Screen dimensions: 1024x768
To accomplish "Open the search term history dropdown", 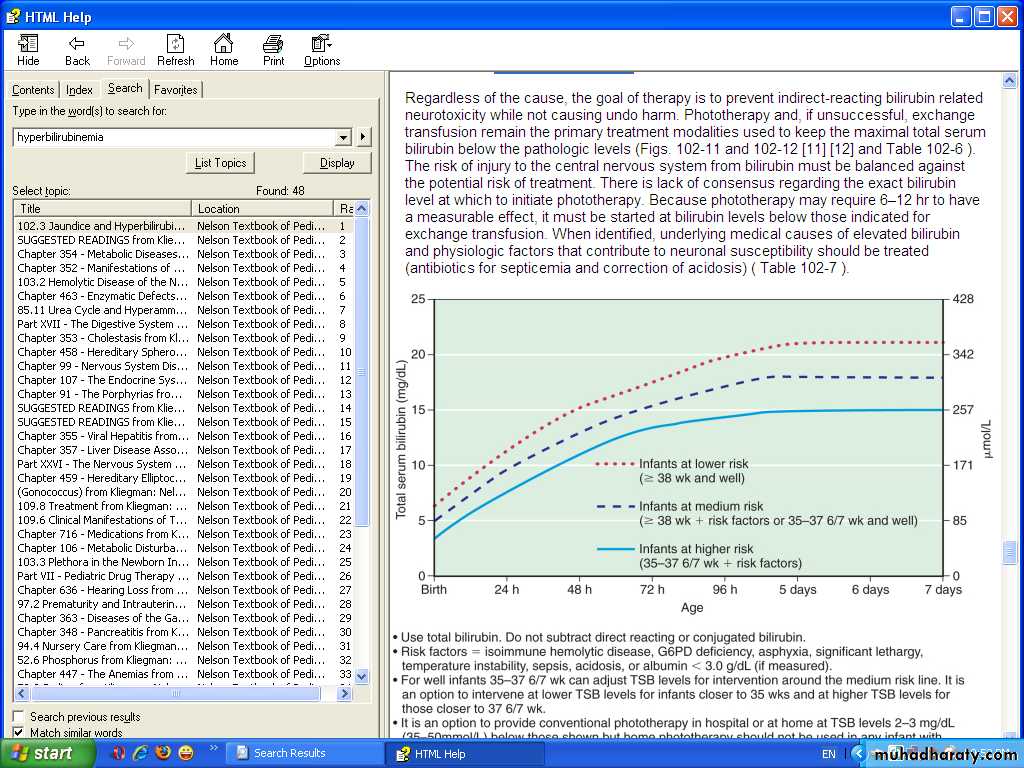I will pyautogui.click(x=344, y=137).
